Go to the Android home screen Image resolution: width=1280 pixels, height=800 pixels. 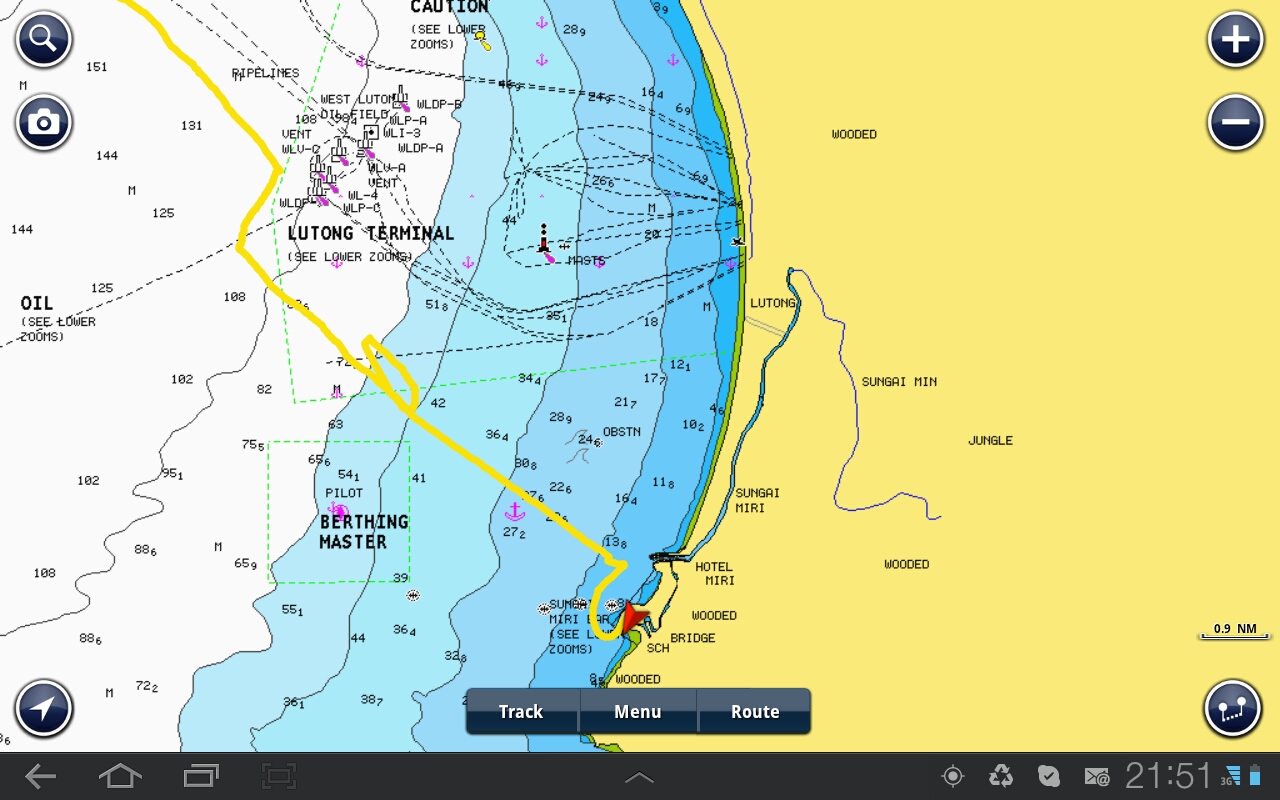pos(120,776)
